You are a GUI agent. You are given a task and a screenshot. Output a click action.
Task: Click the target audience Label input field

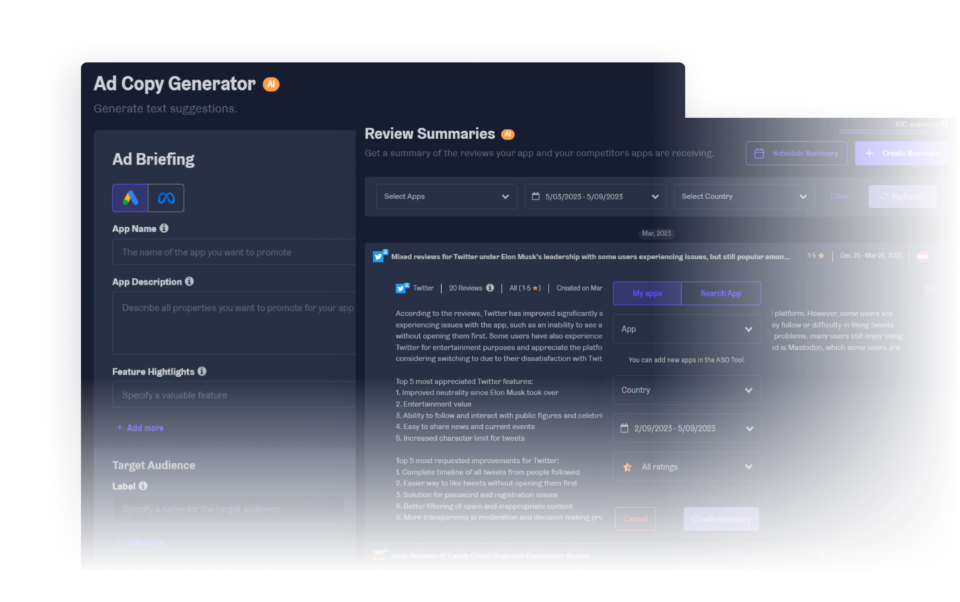(x=228, y=509)
